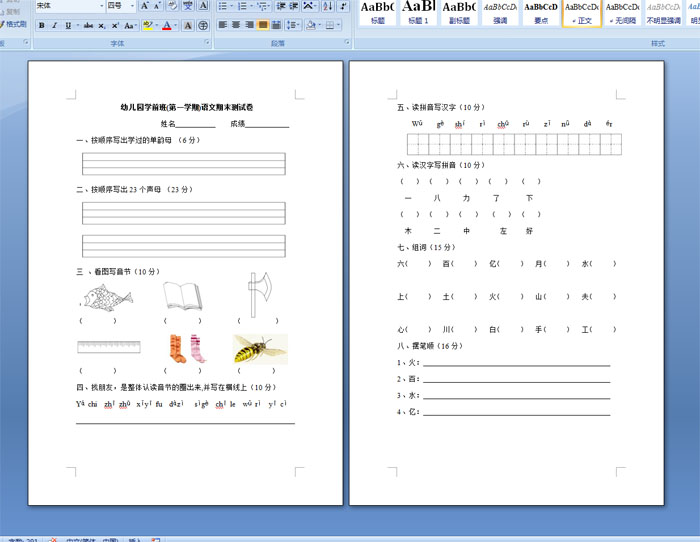The width and height of the screenshot is (700, 542).
Task: Click the ruler picture
Action: click(109, 347)
